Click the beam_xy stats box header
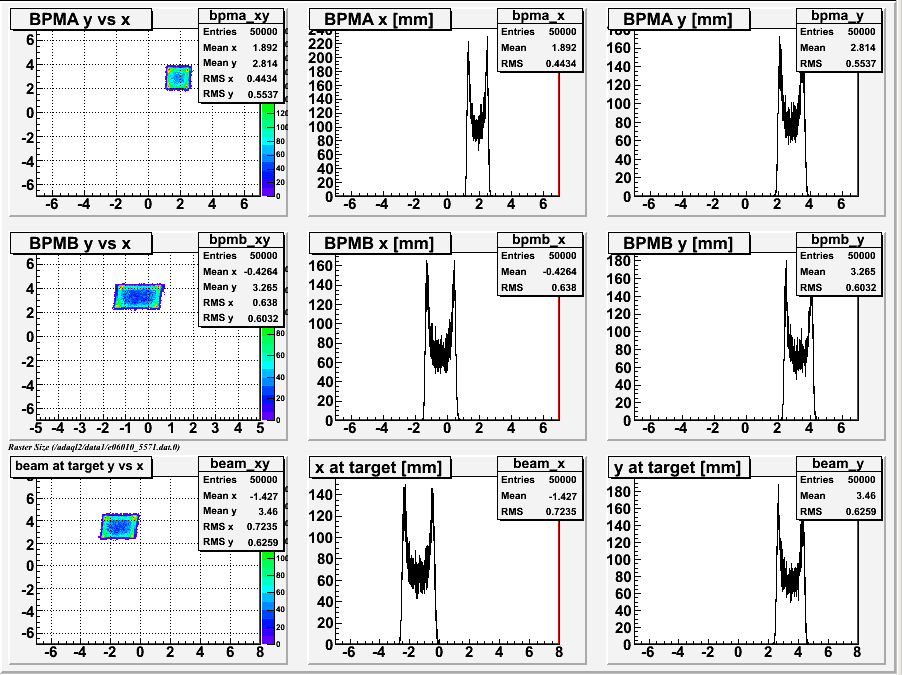The height and width of the screenshot is (675, 902). coord(241,464)
